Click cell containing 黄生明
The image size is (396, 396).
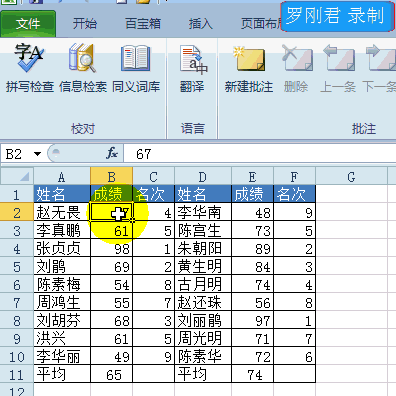pyautogui.click(x=203, y=266)
